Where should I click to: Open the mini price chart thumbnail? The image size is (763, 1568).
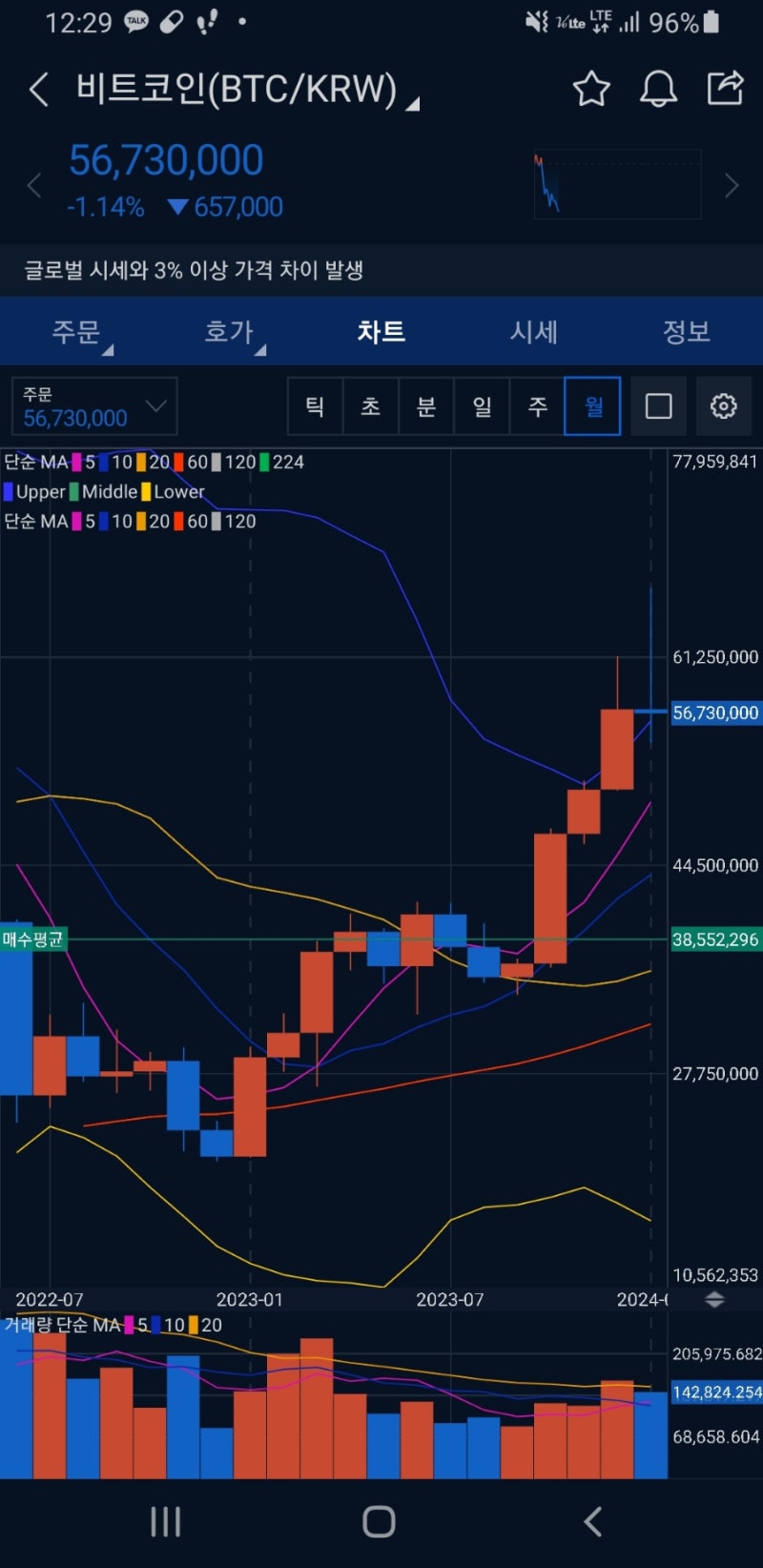(x=617, y=184)
